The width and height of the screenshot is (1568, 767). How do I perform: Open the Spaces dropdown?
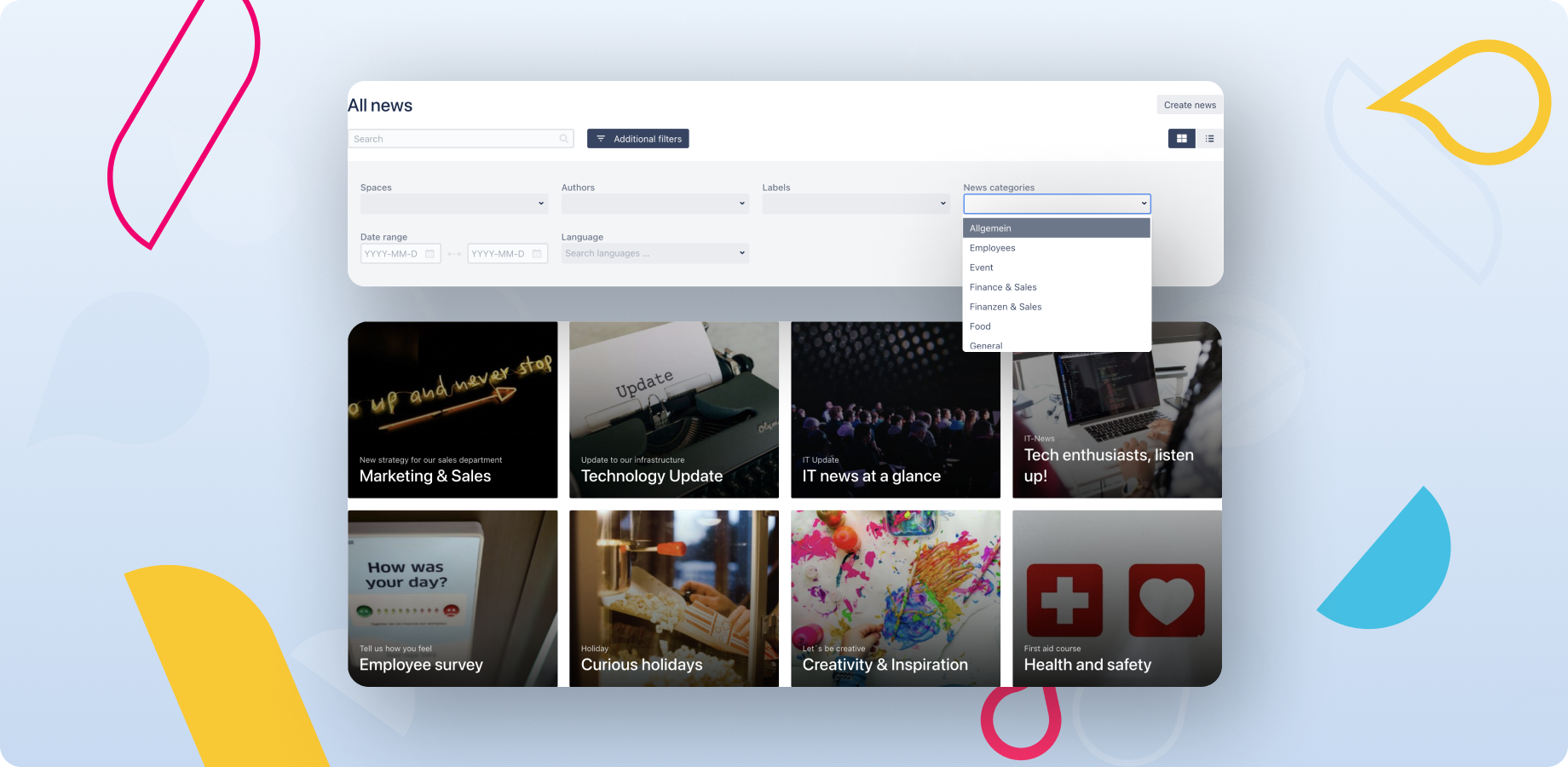(454, 204)
